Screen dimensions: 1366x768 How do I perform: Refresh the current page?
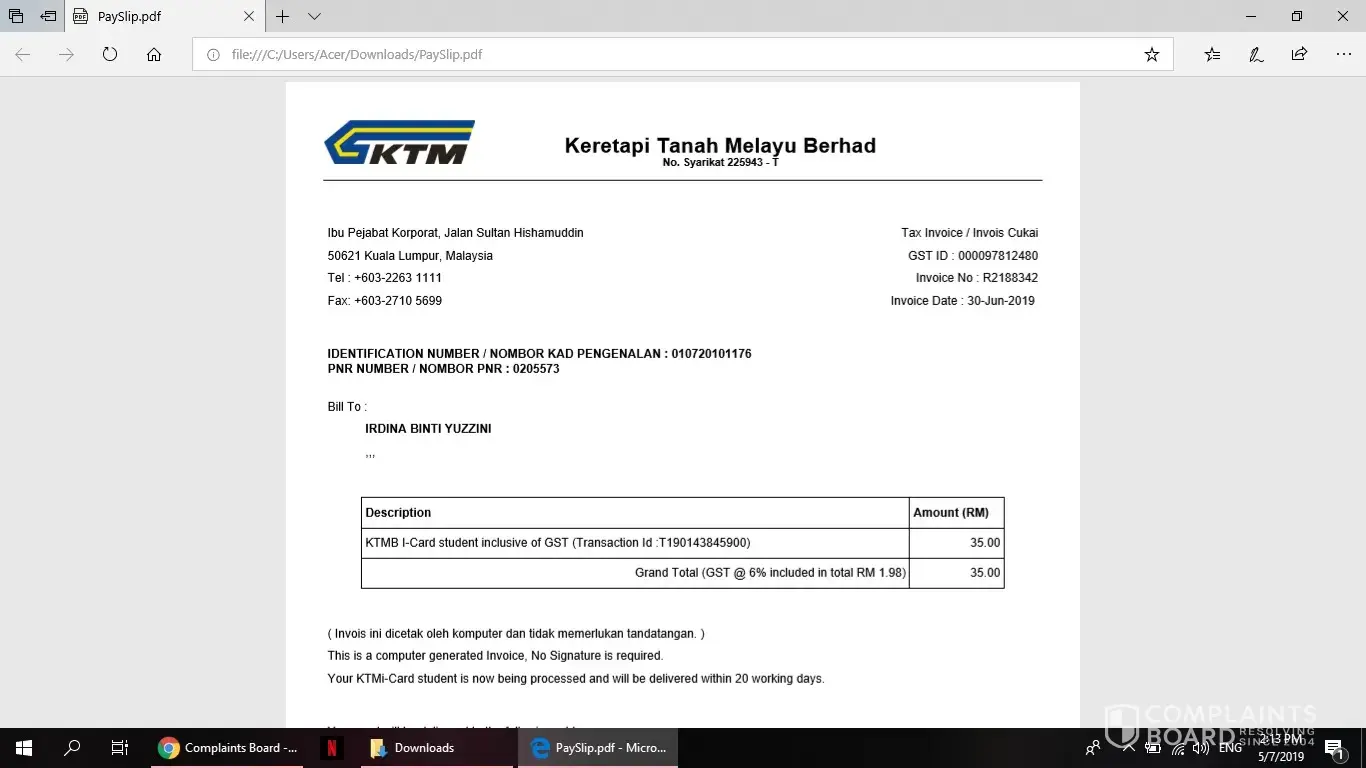pos(110,54)
